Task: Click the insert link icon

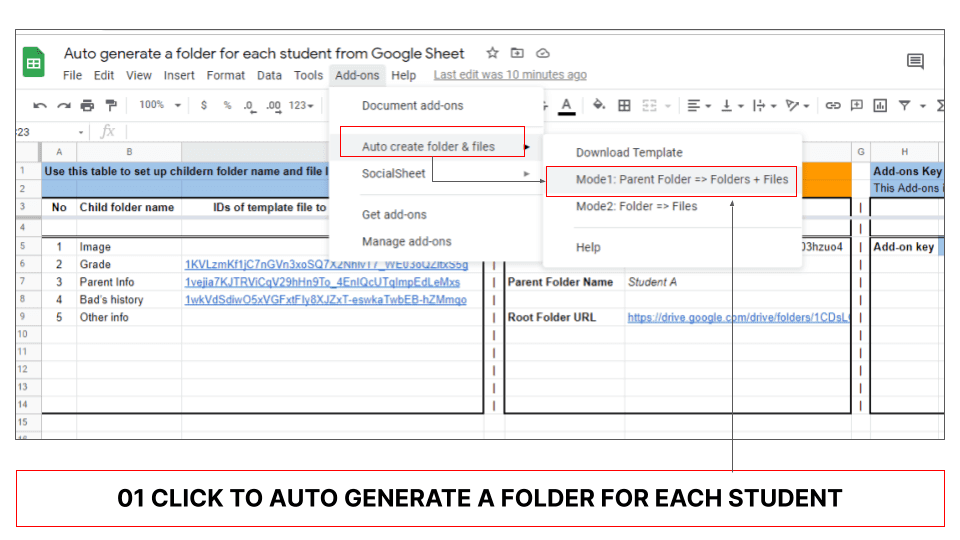Action: click(832, 105)
